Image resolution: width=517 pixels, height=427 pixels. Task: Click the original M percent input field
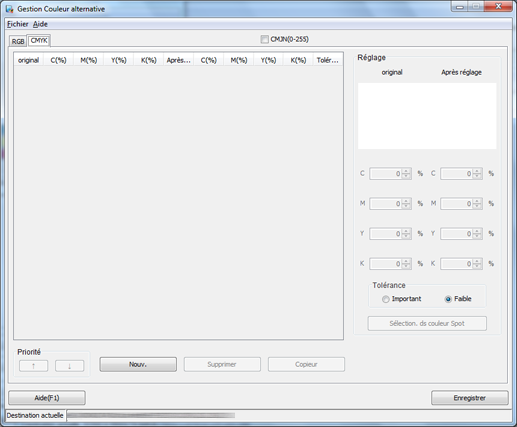pyautogui.click(x=386, y=204)
